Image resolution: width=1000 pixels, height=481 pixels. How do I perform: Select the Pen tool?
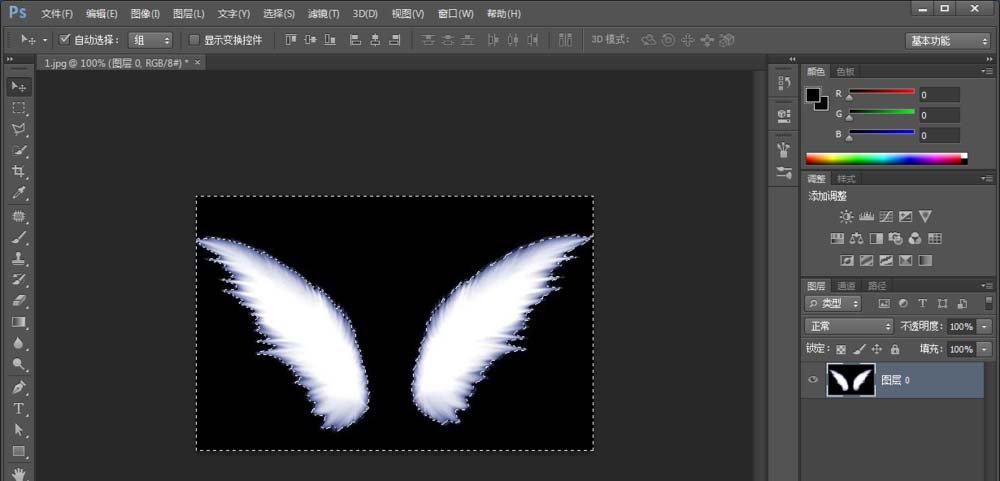click(x=18, y=387)
